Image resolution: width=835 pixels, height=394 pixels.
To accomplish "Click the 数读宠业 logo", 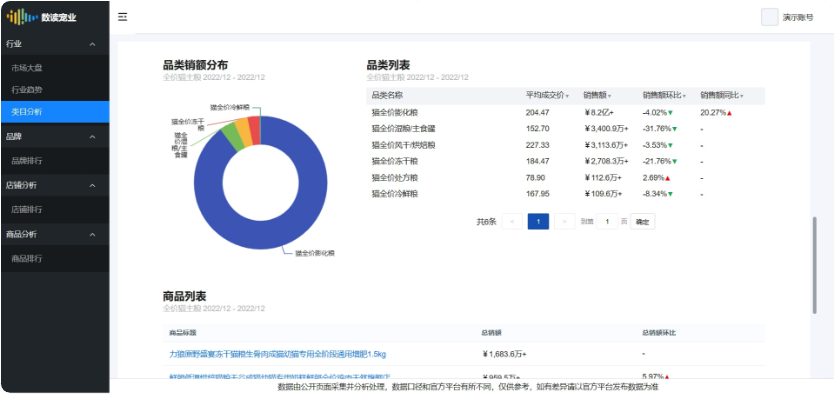I will click(x=42, y=17).
